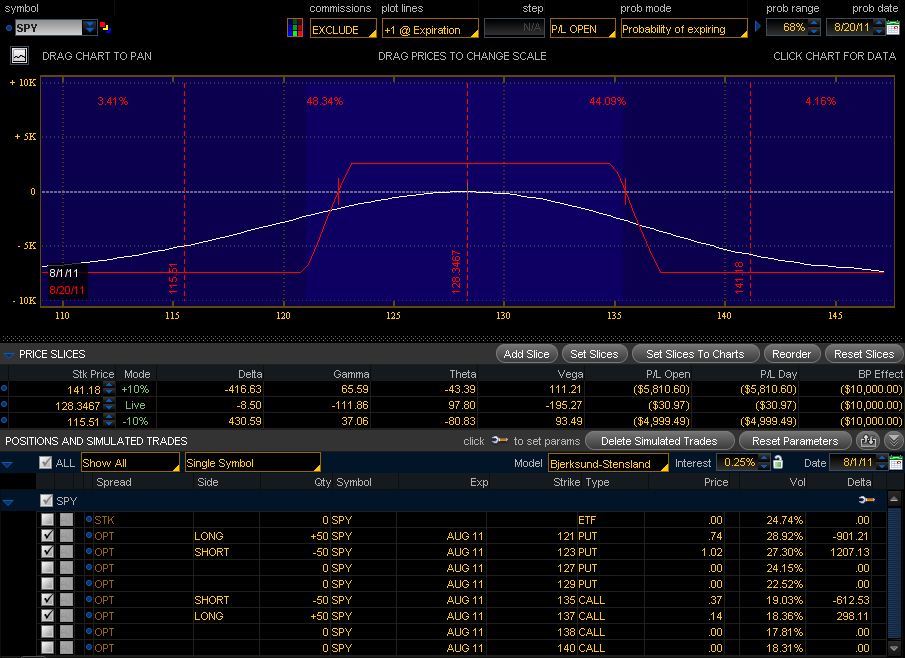
Task: Collapse the PRICE SLICES section
Action: pos(8,354)
